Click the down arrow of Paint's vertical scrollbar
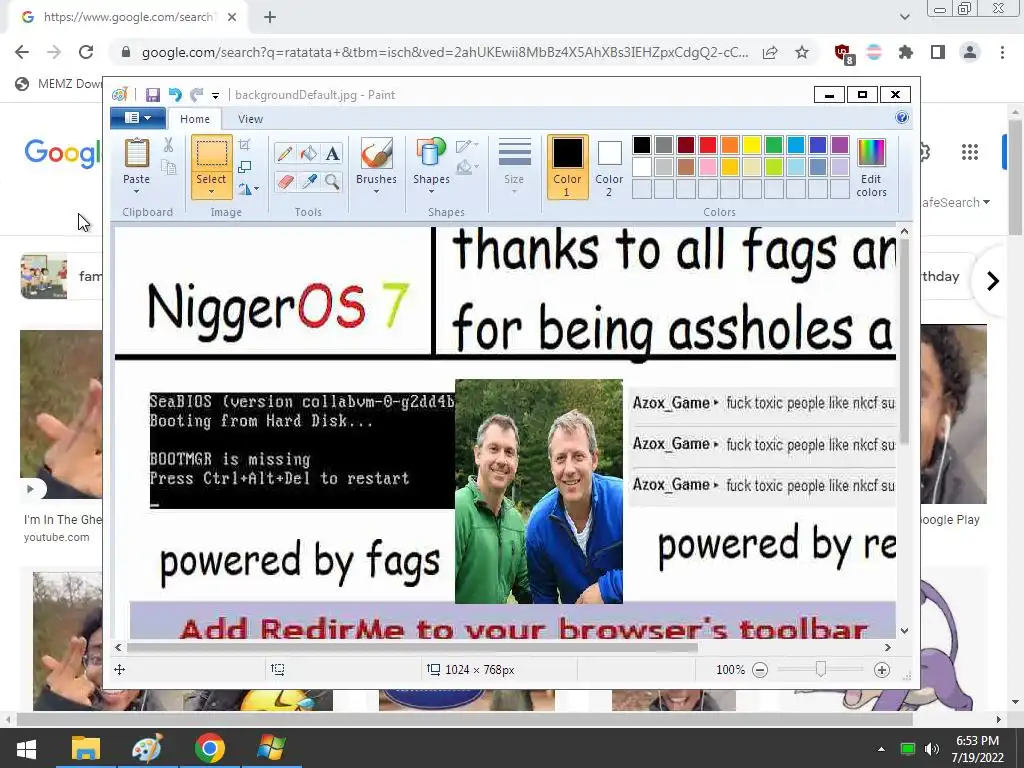This screenshot has height=768, width=1024. (904, 631)
